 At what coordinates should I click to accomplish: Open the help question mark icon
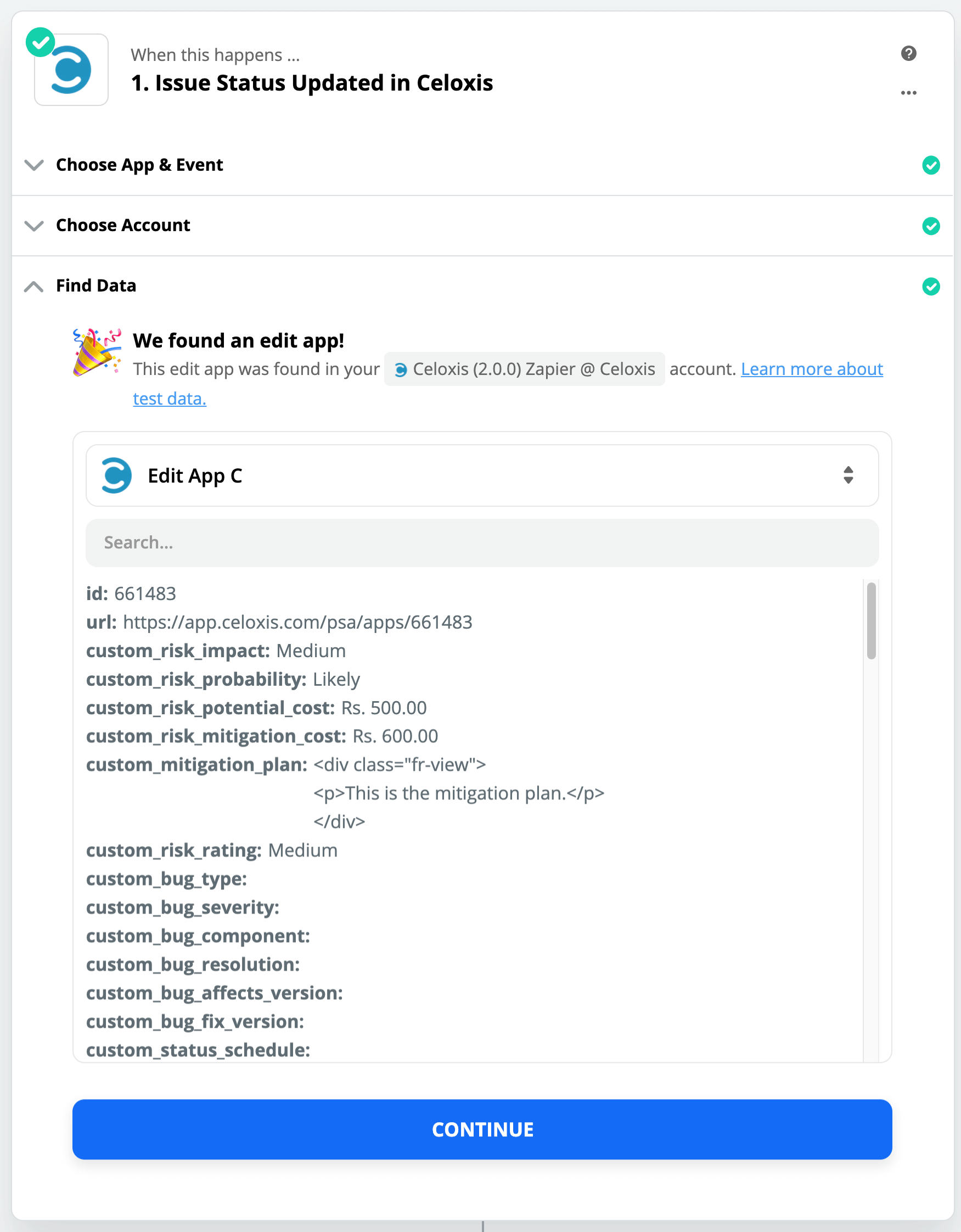pyautogui.click(x=908, y=54)
